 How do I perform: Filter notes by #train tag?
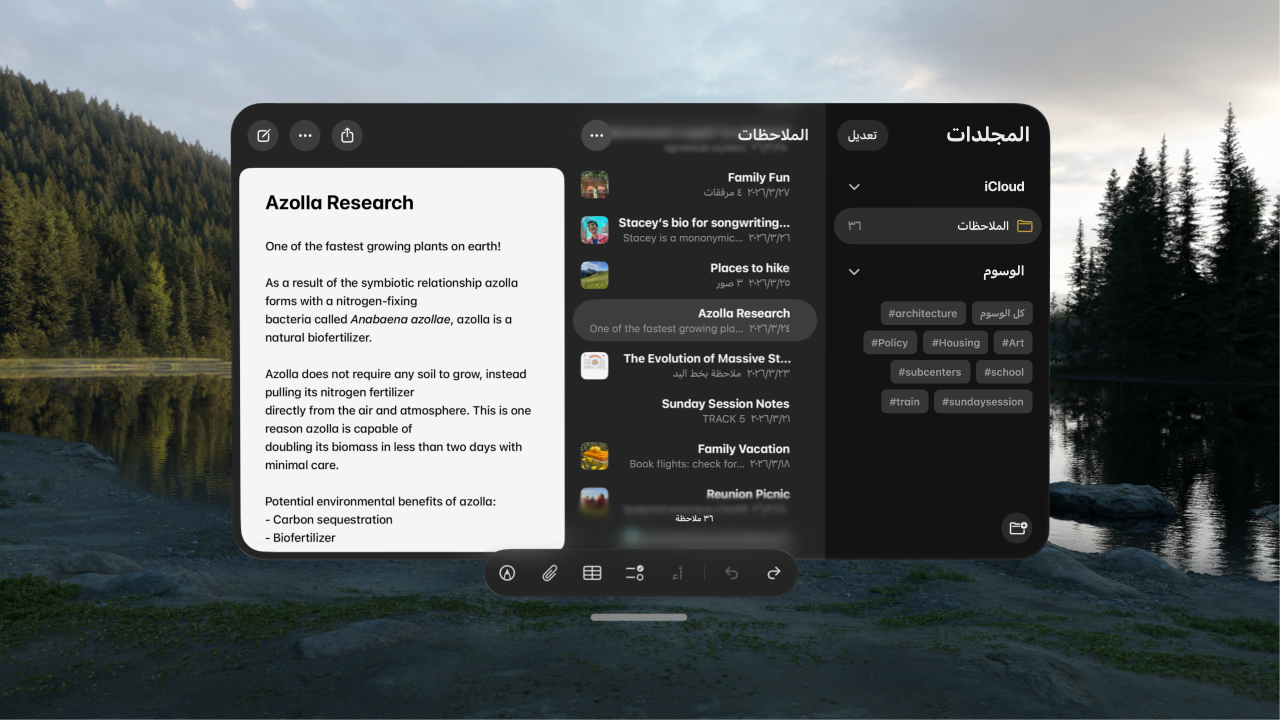(x=904, y=402)
